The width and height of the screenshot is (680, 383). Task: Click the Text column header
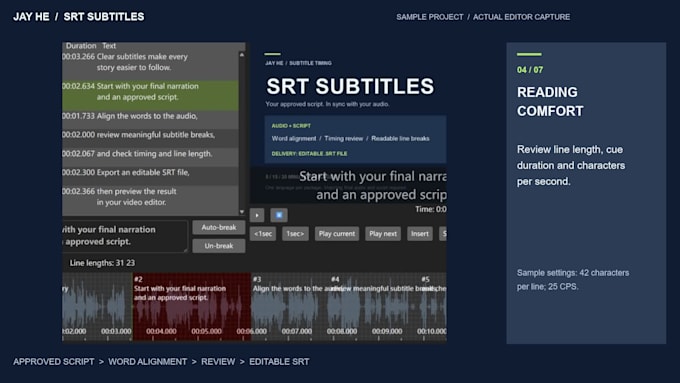pos(109,46)
